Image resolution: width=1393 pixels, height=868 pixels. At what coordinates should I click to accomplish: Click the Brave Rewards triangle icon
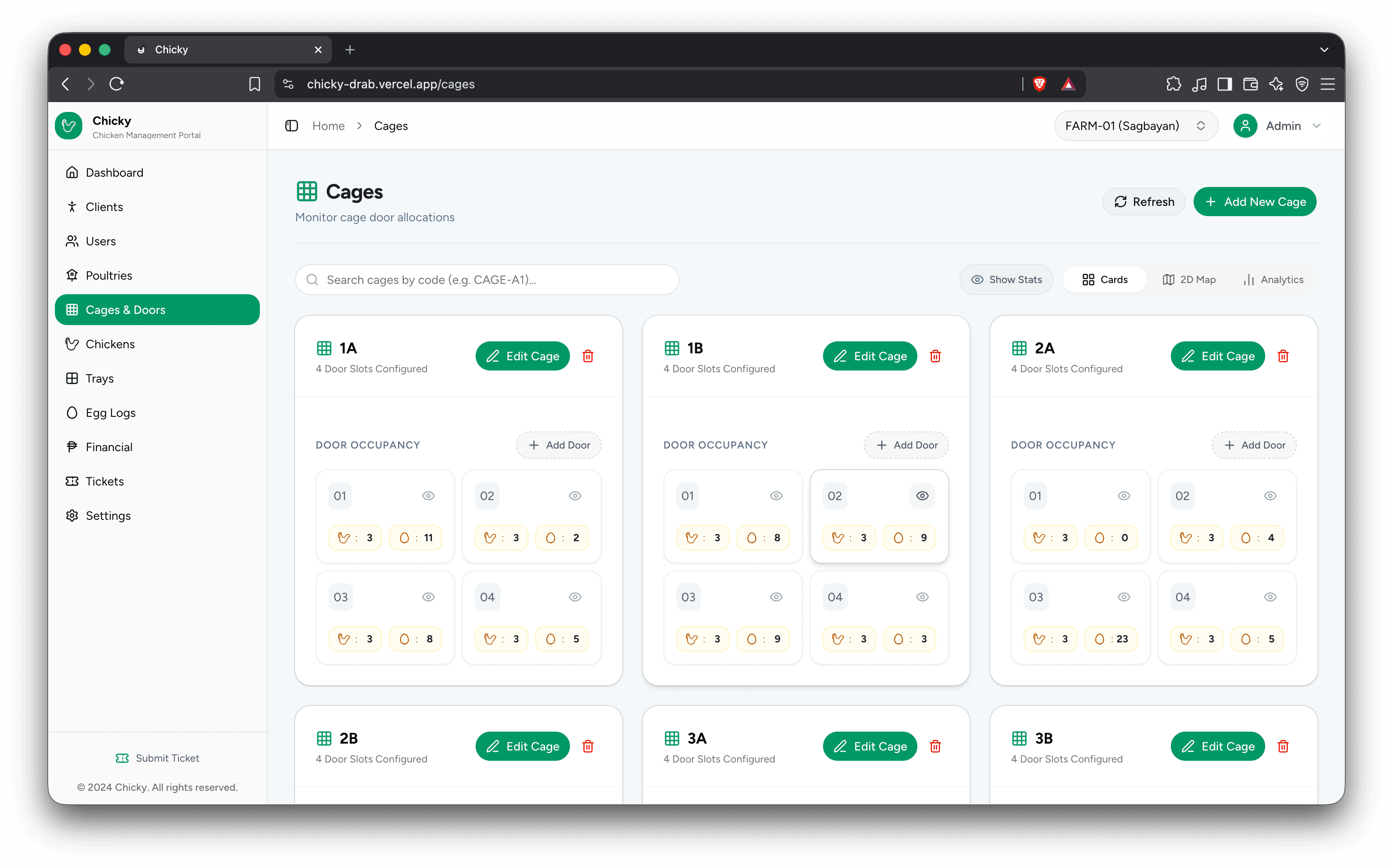1067,84
